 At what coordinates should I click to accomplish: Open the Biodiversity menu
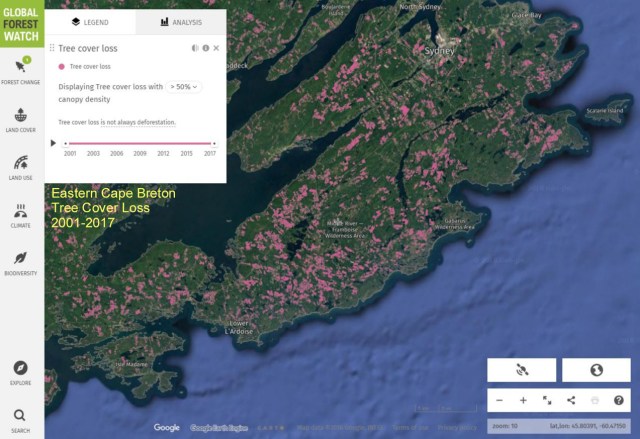(20, 264)
